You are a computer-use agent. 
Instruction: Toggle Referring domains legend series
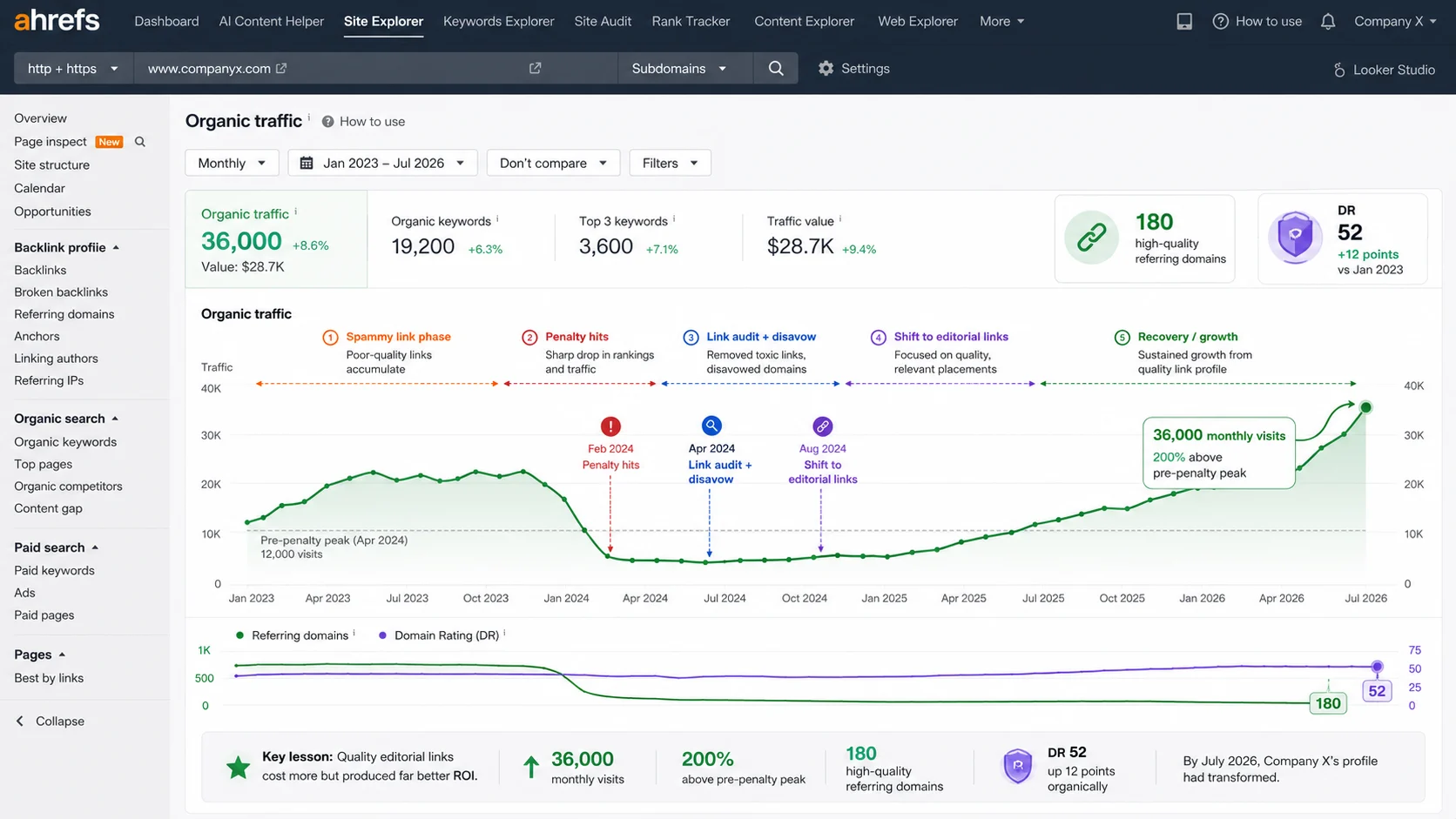(x=292, y=635)
